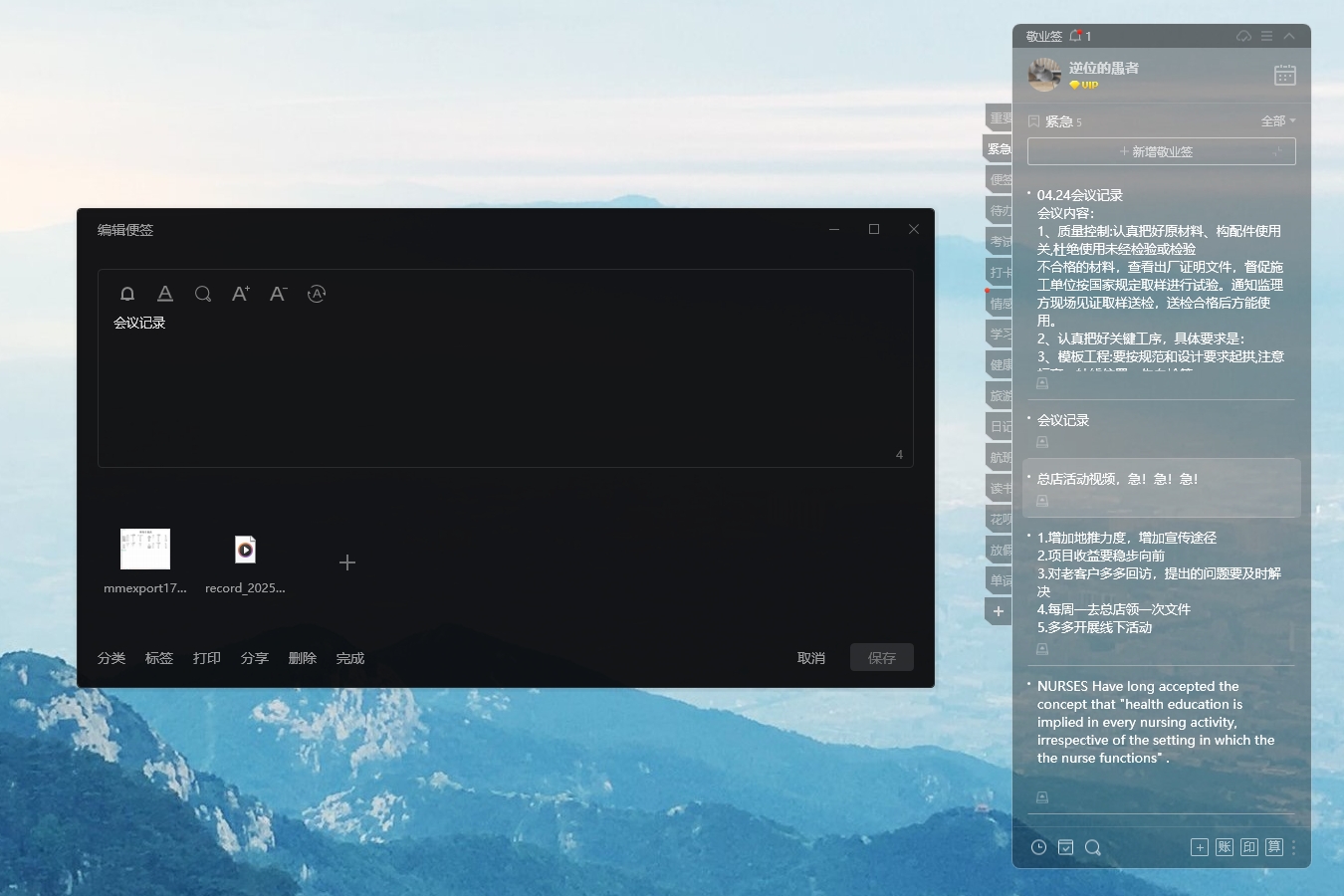Image resolution: width=1344 pixels, height=896 pixels.
Task: Set a reminder with the bell icon in editor
Action: coord(127,294)
